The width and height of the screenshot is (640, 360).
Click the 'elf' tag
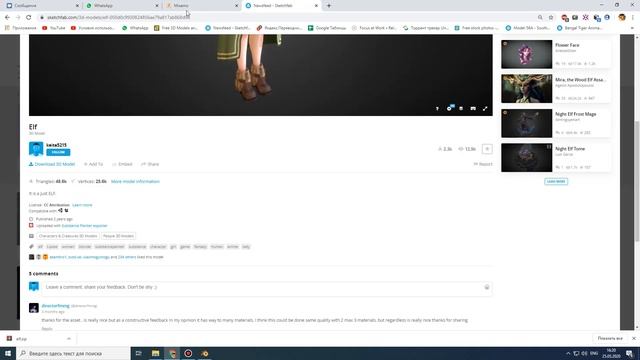click(40, 247)
